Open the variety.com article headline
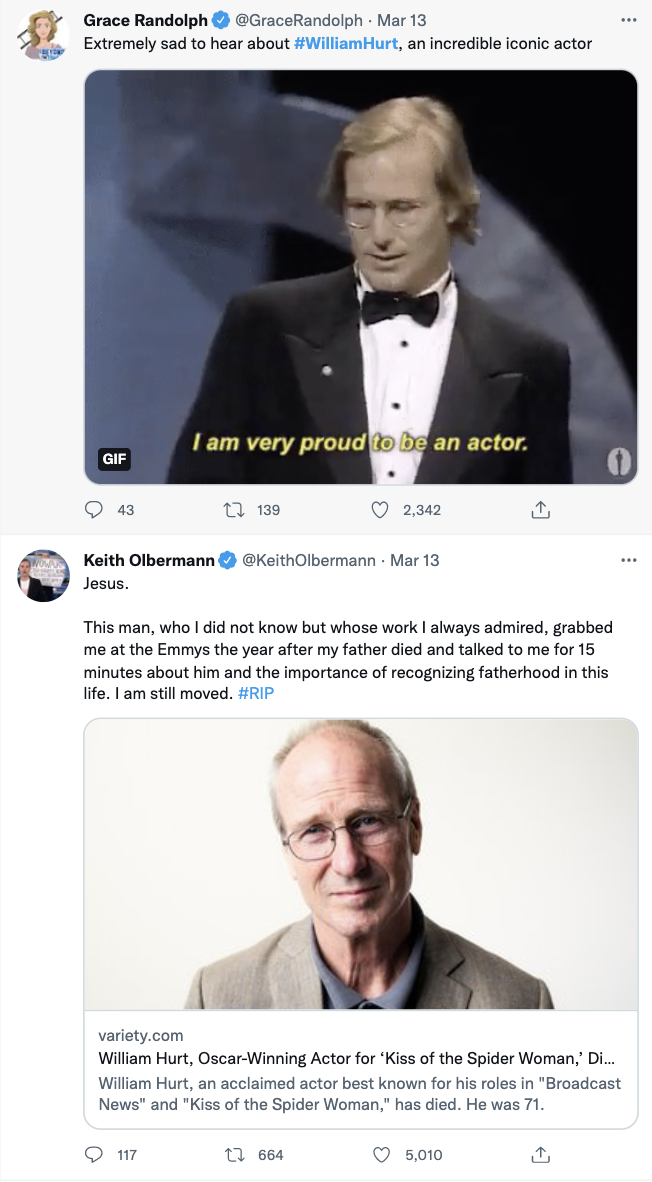The image size is (652, 1182). coord(356,1058)
